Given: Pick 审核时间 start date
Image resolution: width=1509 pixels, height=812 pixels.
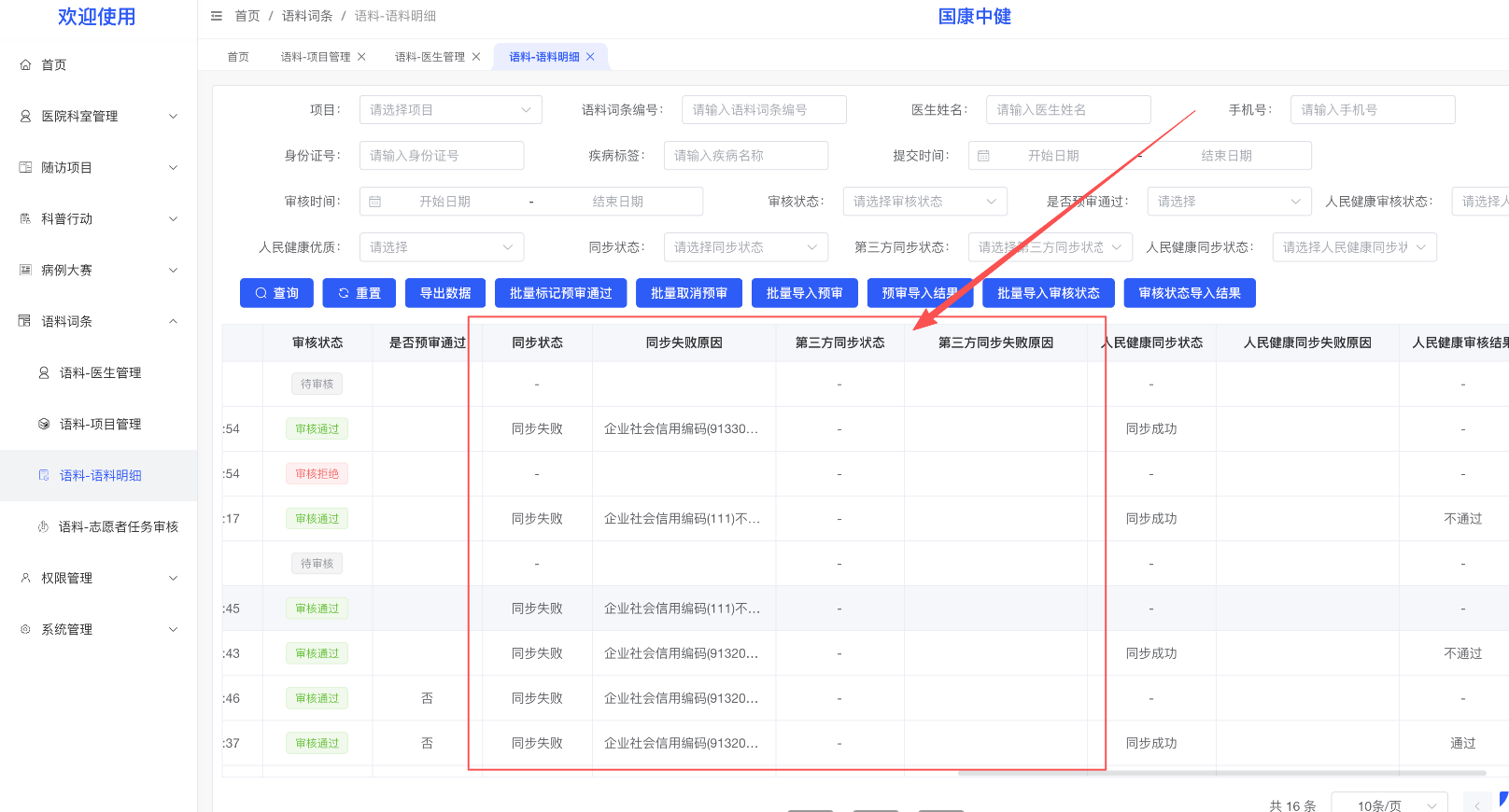Looking at the screenshot, I should point(444,202).
